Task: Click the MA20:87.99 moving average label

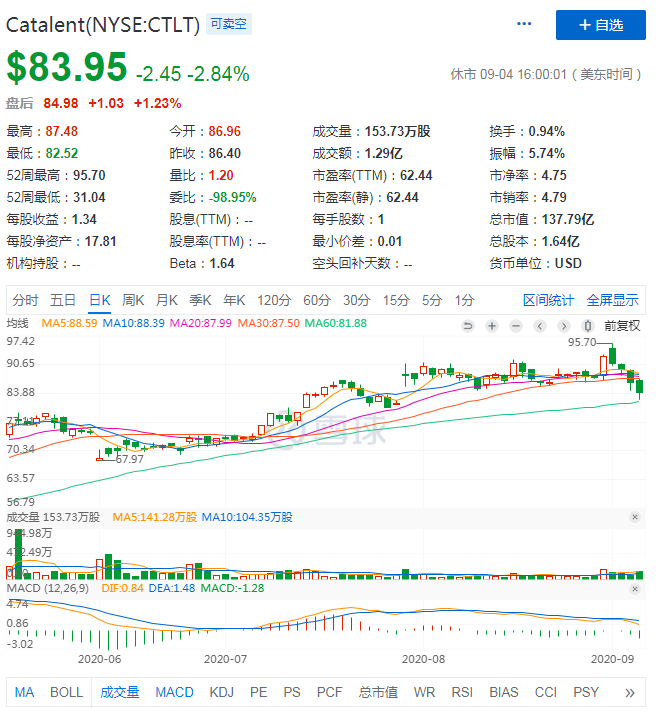Action: pyautogui.click(x=200, y=323)
